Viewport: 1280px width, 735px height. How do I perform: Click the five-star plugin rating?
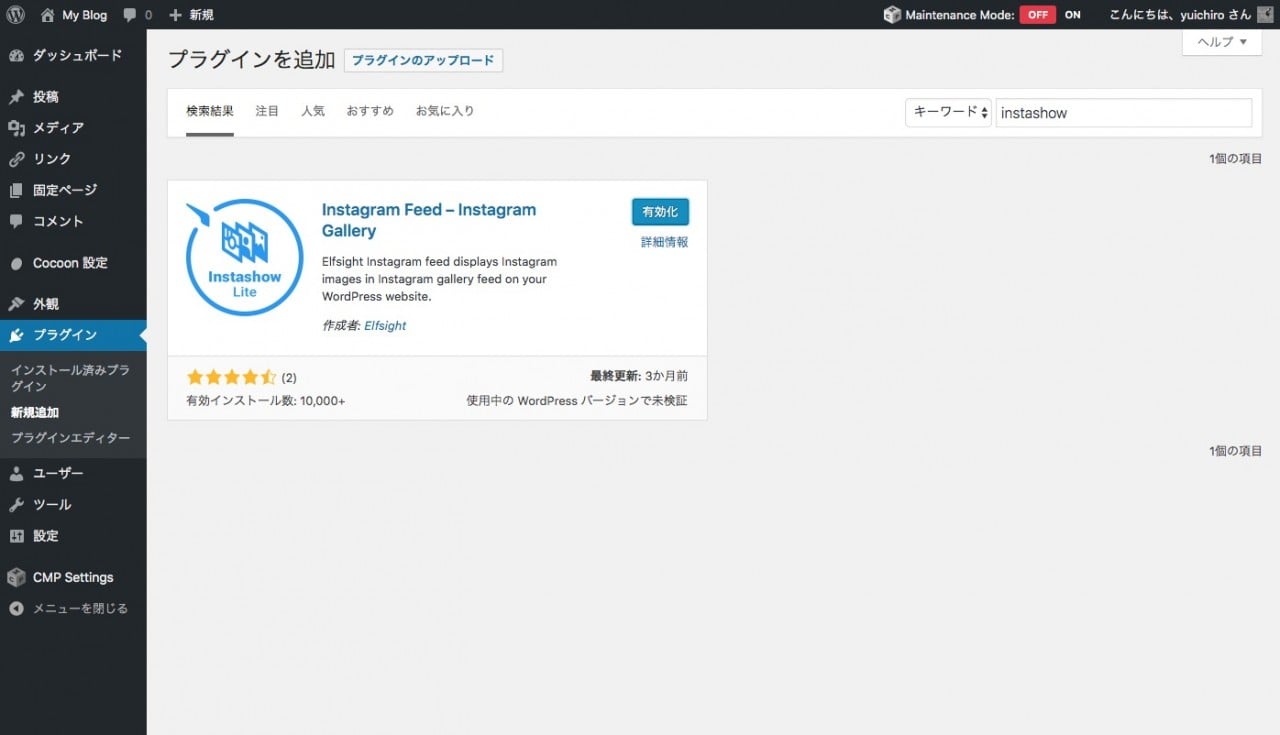(231, 377)
